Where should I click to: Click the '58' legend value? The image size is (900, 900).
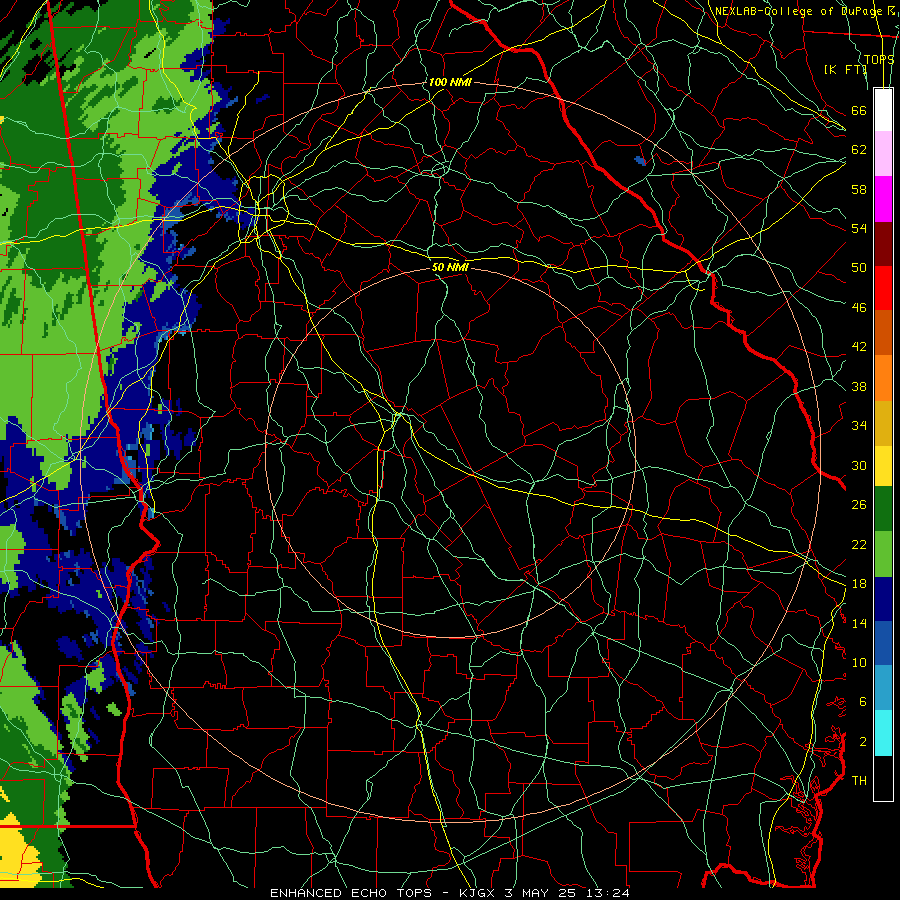pos(859,189)
